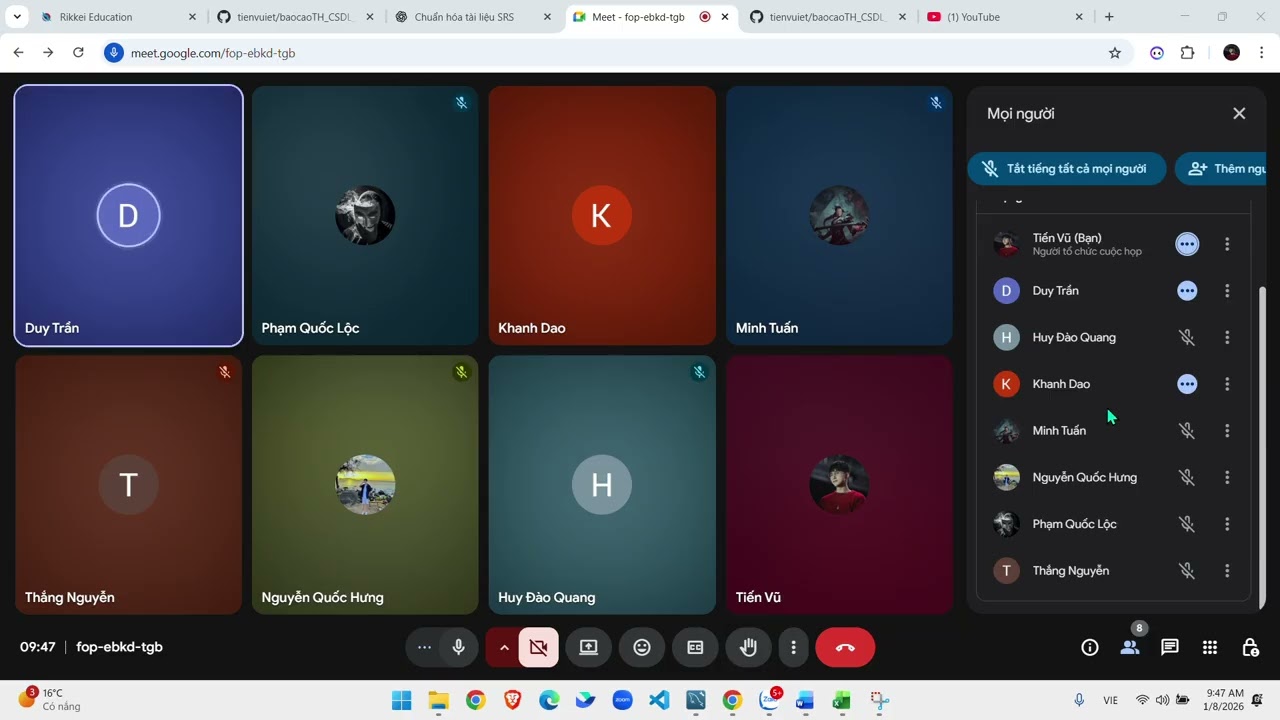The width and height of the screenshot is (1280, 720).
Task: Switch to the YouTube browser tab
Action: click(x=1004, y=17)
